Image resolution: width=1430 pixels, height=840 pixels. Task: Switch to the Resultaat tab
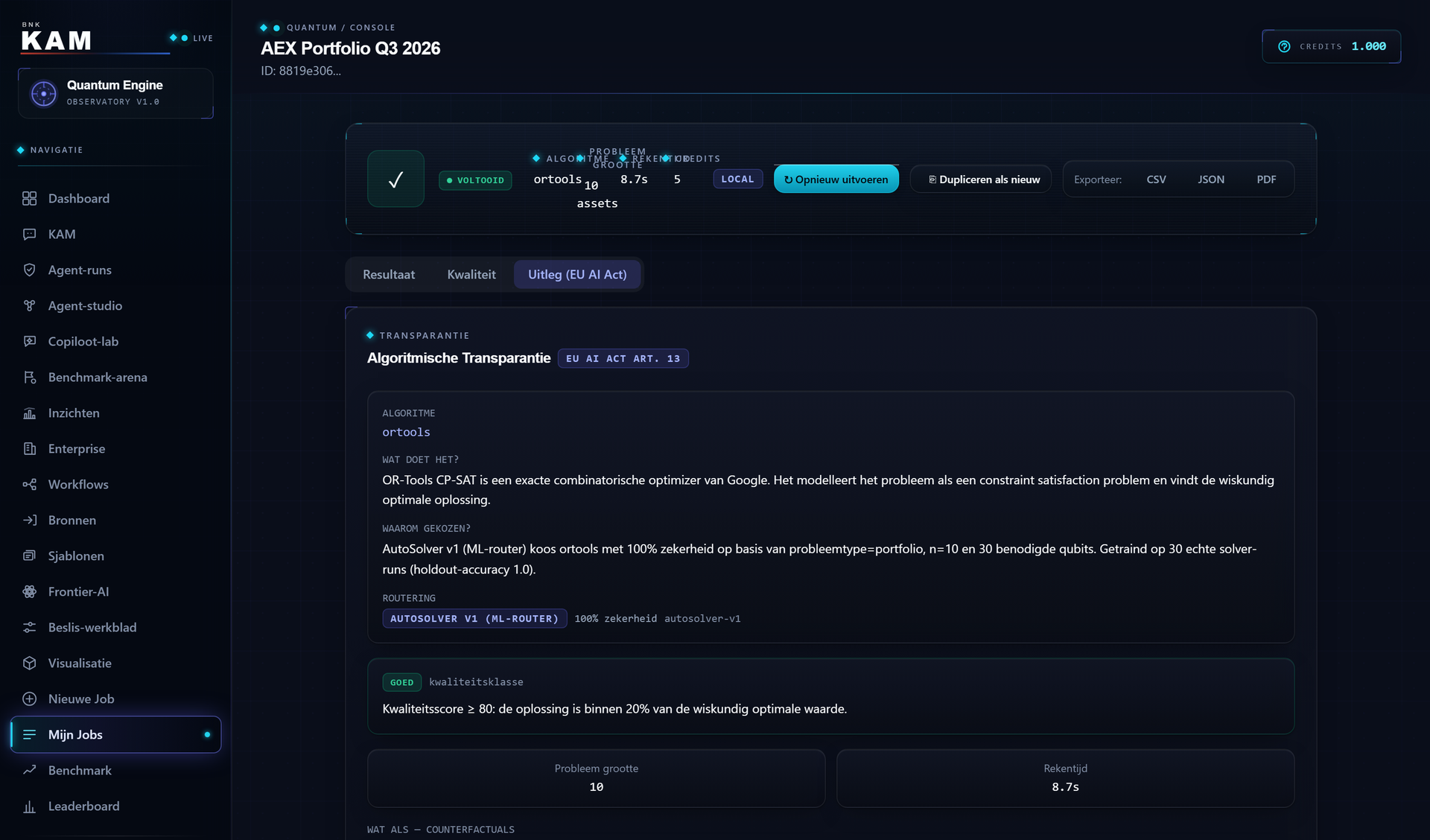pyautogui.click(x=389, y=275)
